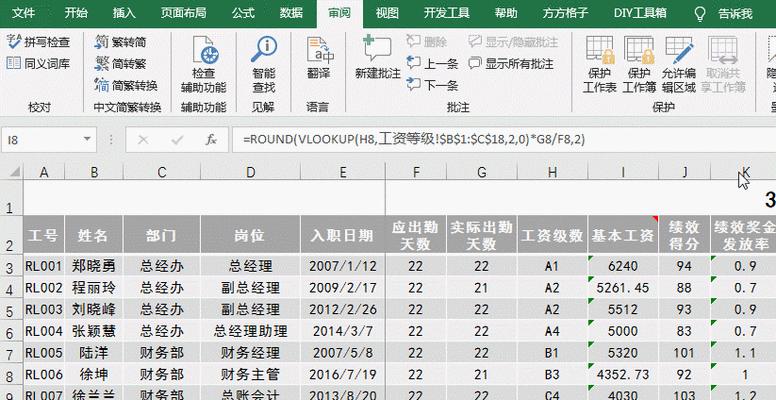Click the formula bar cancel X

point(144,140)
